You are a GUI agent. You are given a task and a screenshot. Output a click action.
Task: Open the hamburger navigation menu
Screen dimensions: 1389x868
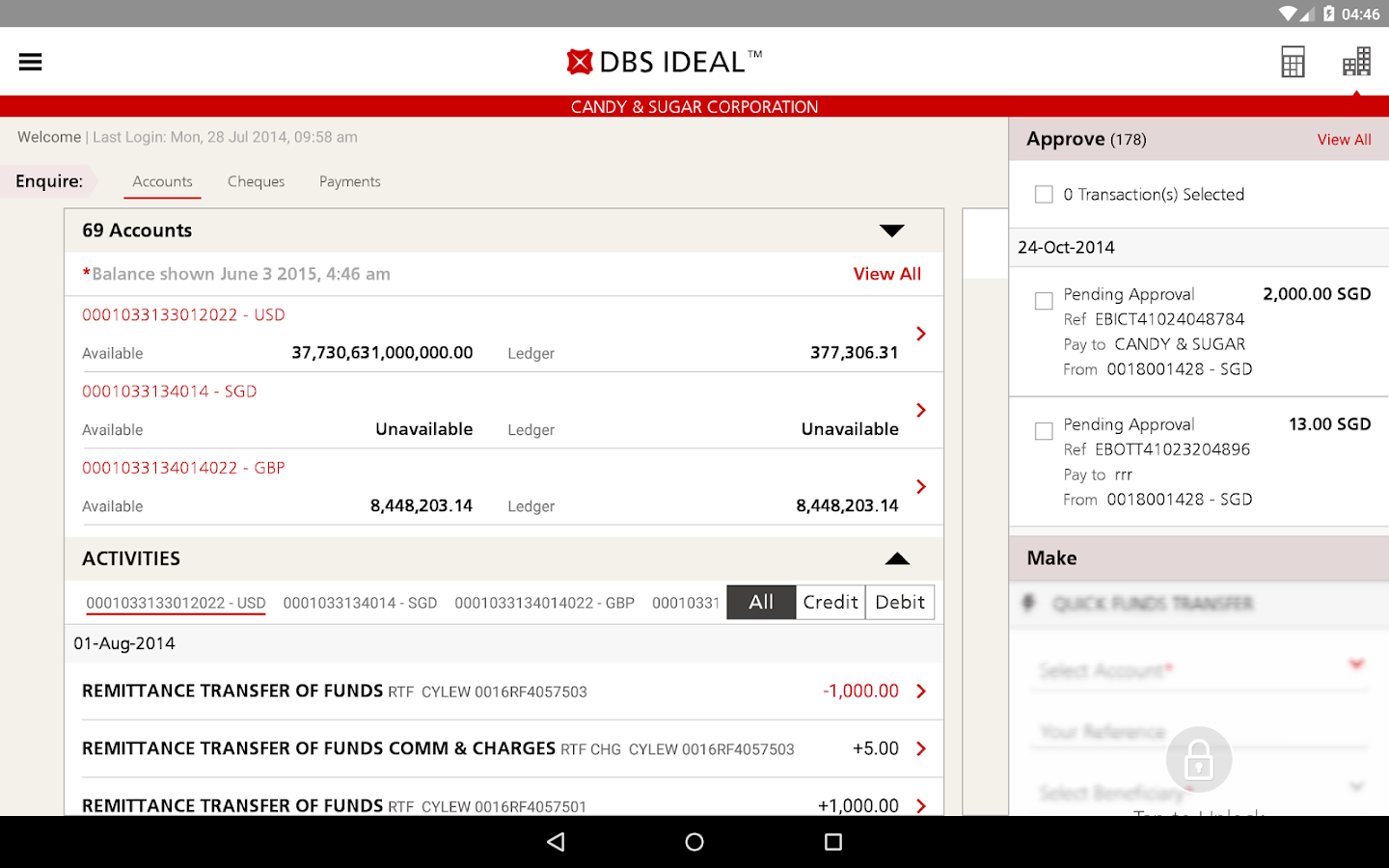(31, 63)
